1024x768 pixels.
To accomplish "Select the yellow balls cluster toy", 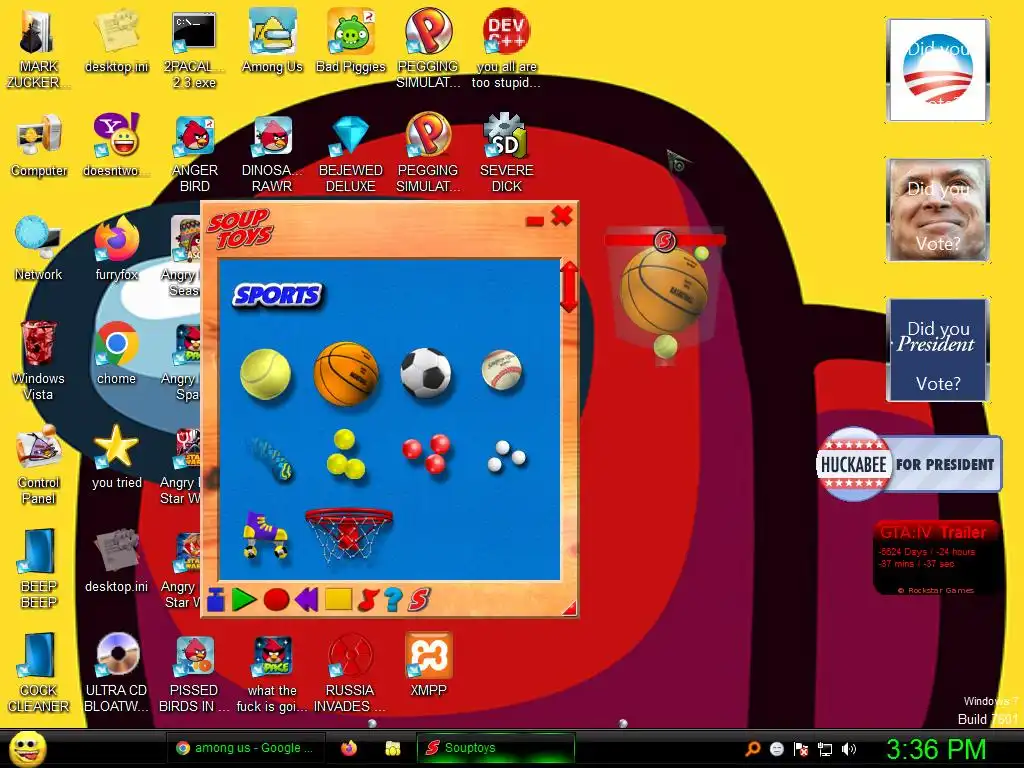I will pyautogui.click(x=345, y=454).
